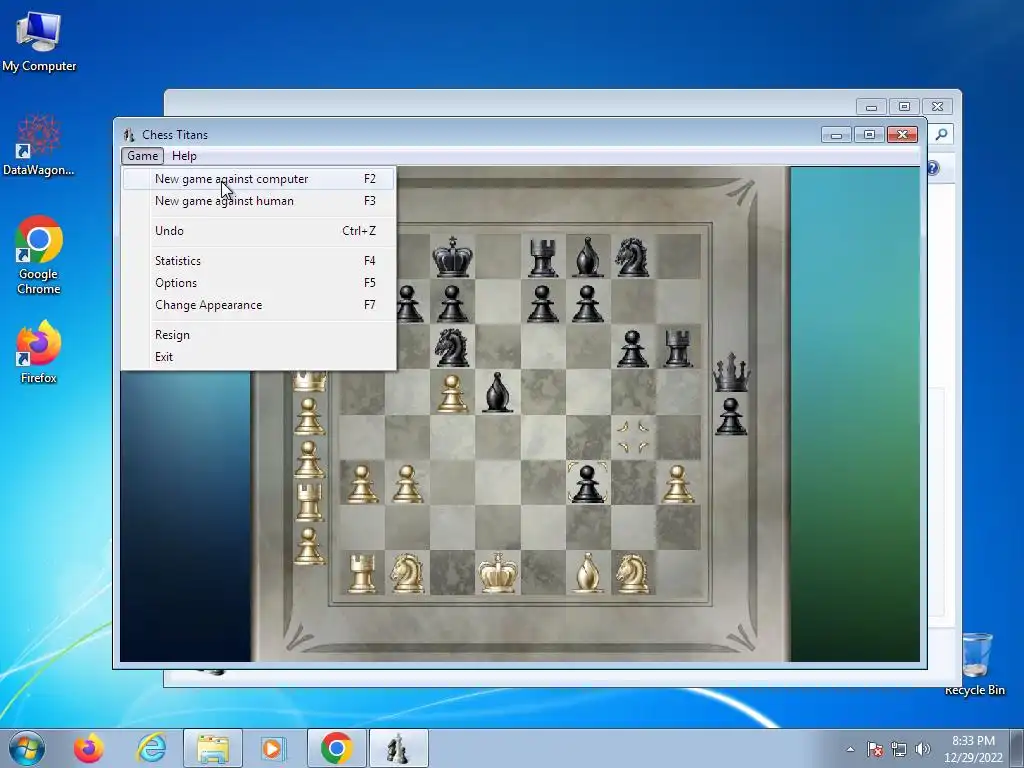Open the Google Chrome desktop shortcut
The image size is (1024, 768).
39,255
